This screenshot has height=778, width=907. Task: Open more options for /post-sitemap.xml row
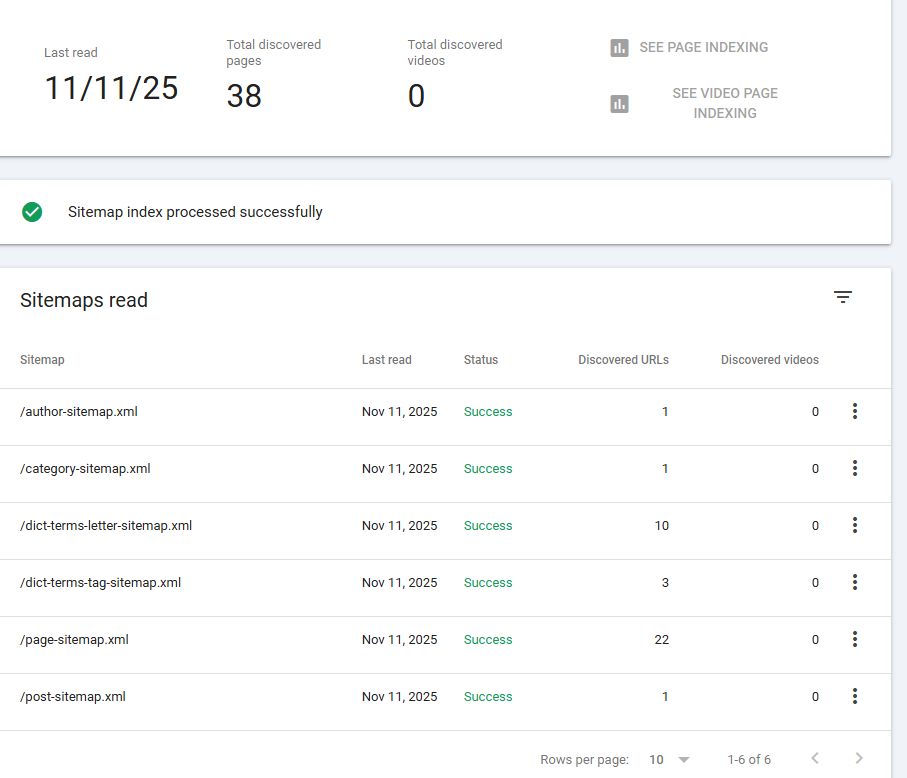854,696
